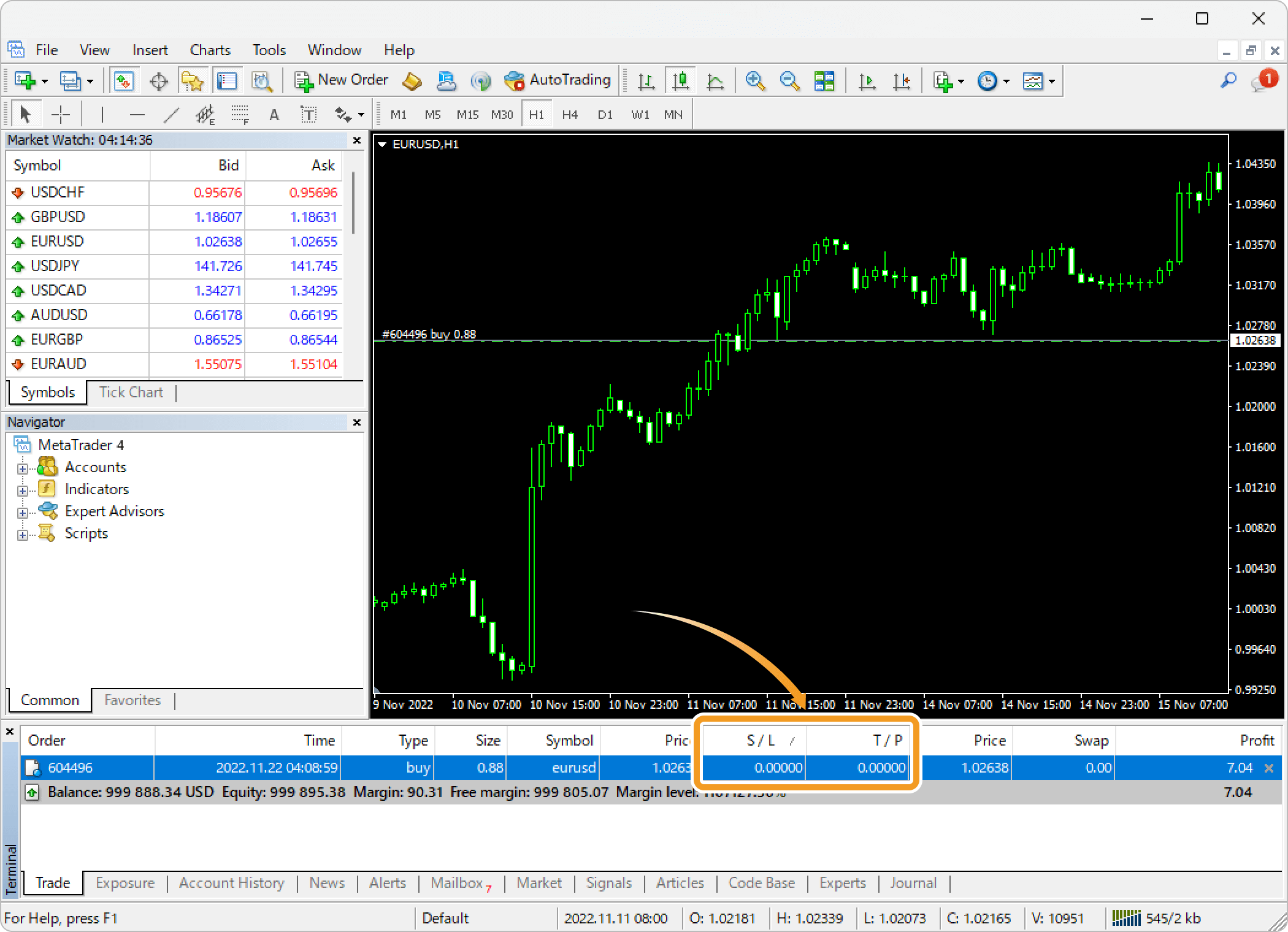Click the zoom in magnifier icon
The image size is (1288, 932).
click(x=755, y=81)
